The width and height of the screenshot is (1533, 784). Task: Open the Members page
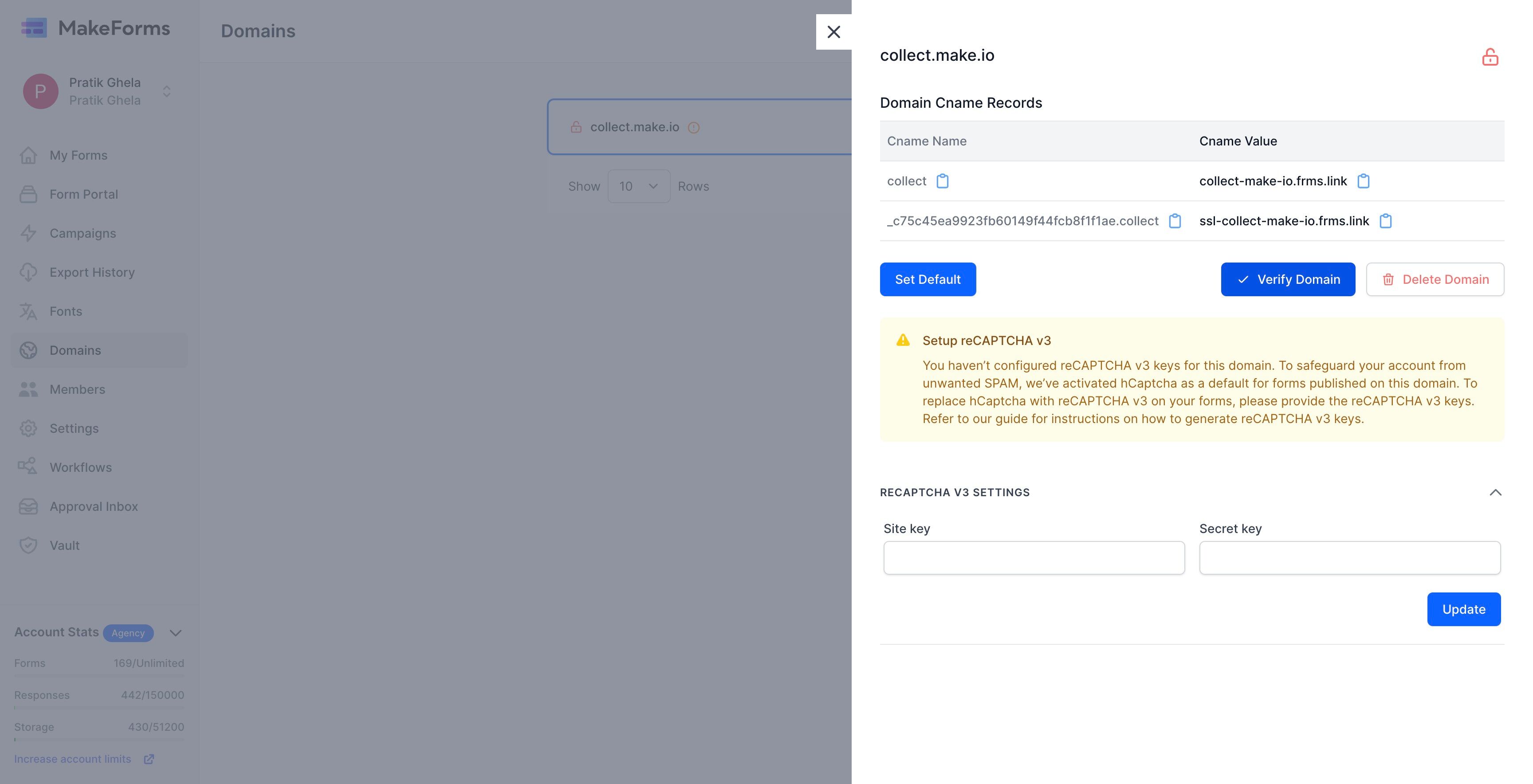pos(99,389)
